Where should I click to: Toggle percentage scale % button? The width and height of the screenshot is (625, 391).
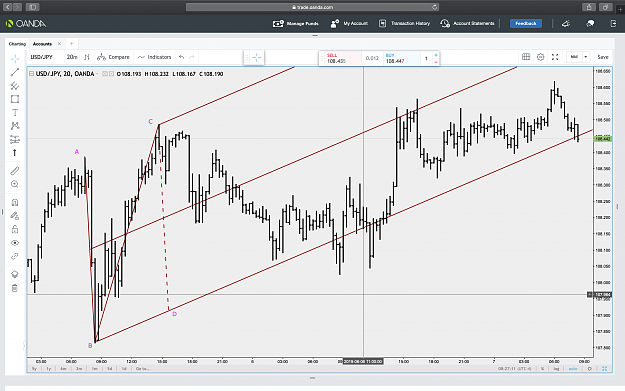pos(542,369)
